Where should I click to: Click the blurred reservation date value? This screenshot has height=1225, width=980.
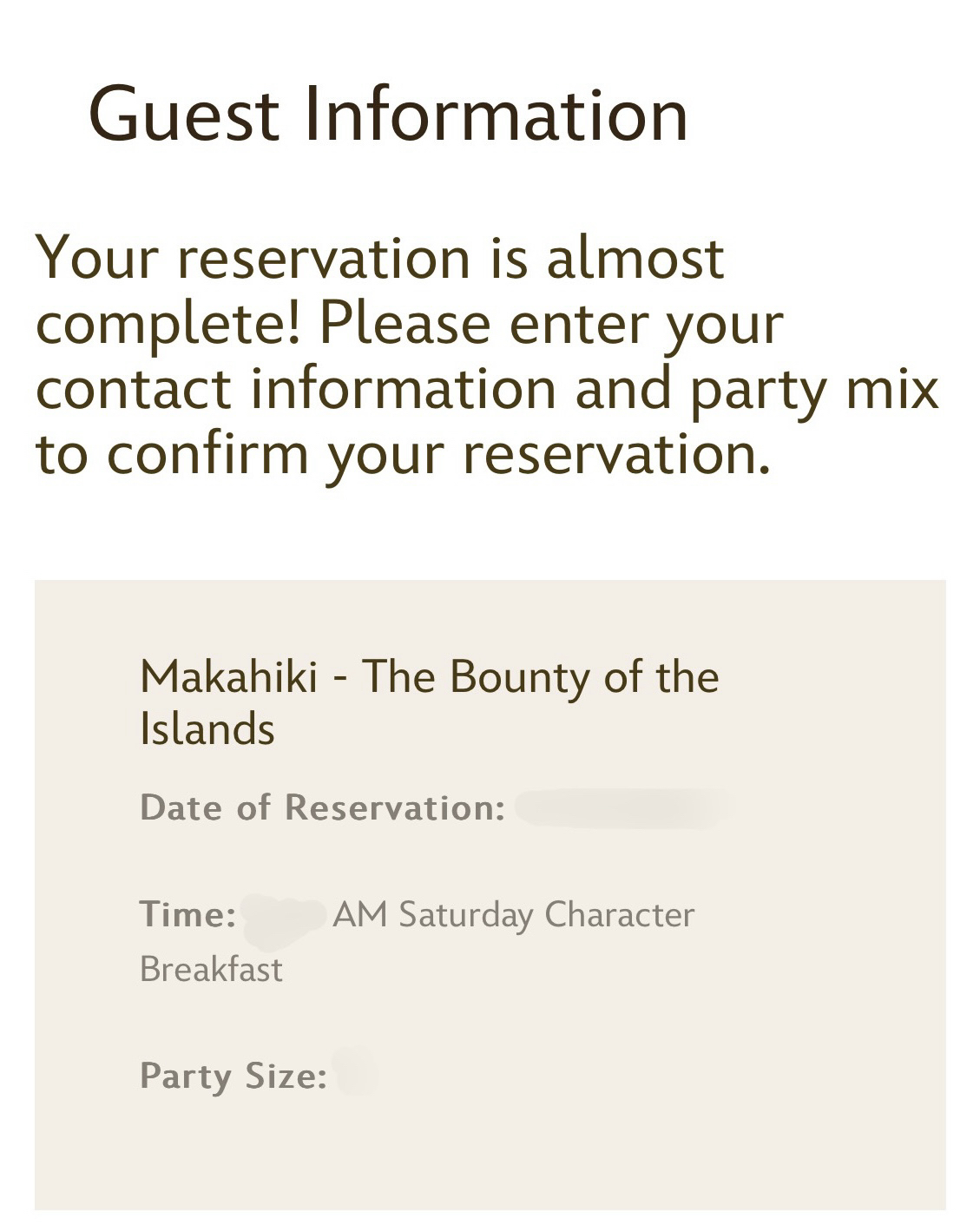tap(623, 808)
